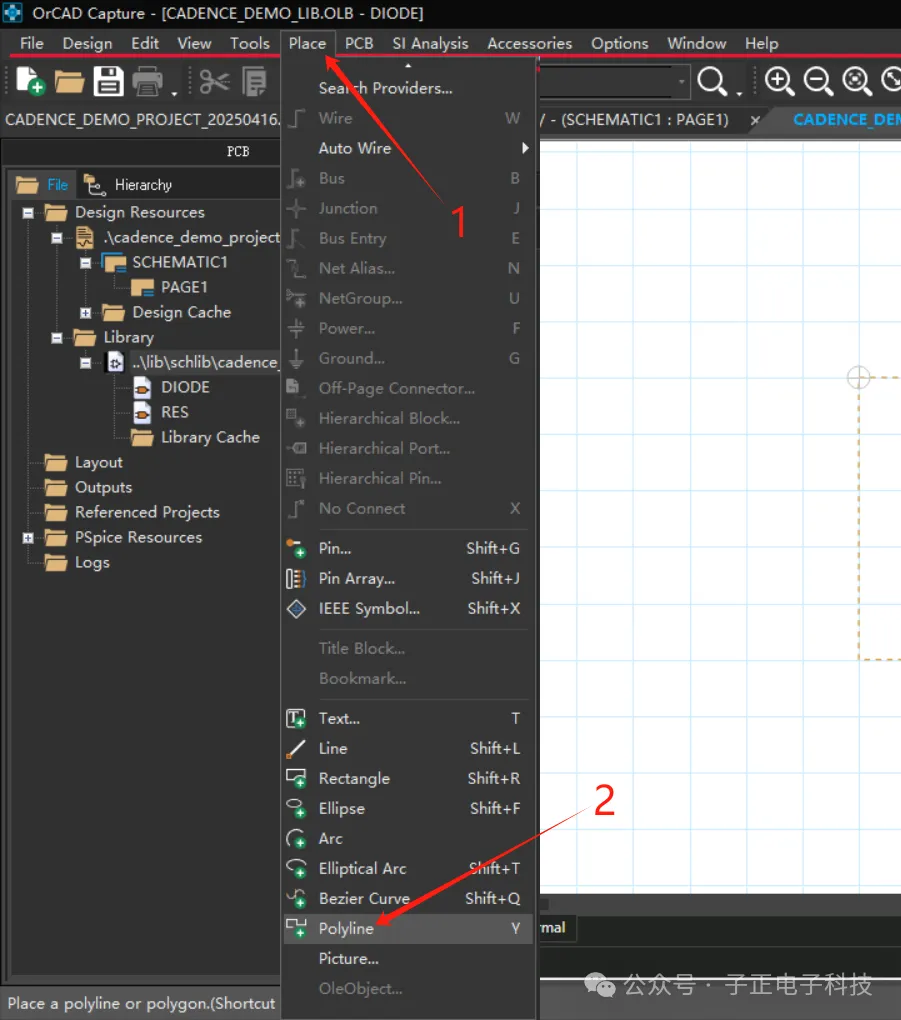The height and width of the screenshot is (1020, 901).
Task: Select PAGE1 in project tree
Action: [184, 288]
